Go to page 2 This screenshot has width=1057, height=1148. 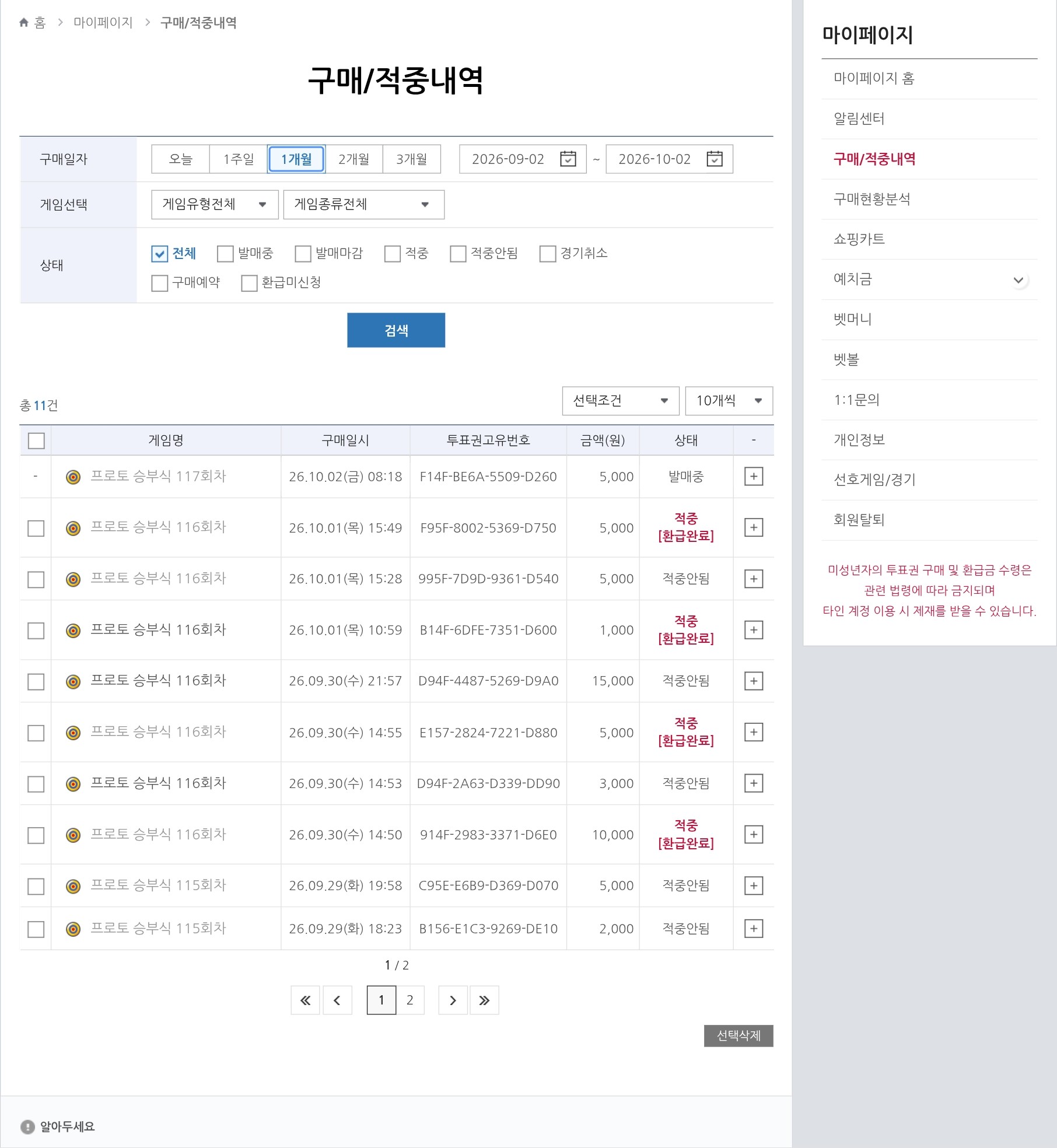pyautogui.click(x=410, y=1000)
